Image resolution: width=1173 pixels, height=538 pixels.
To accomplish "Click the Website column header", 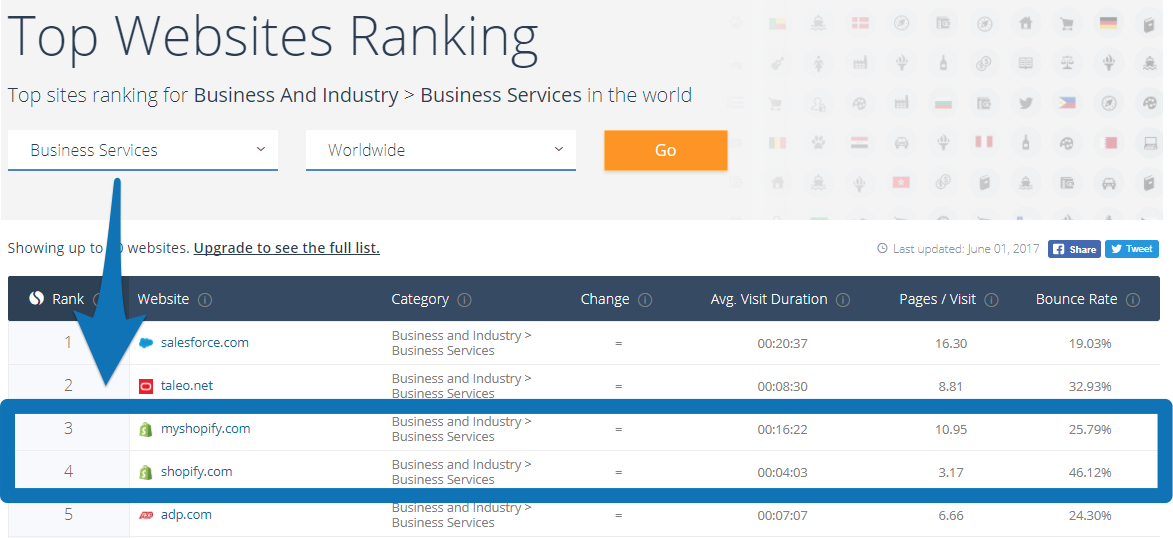I will tap(163, 299).
